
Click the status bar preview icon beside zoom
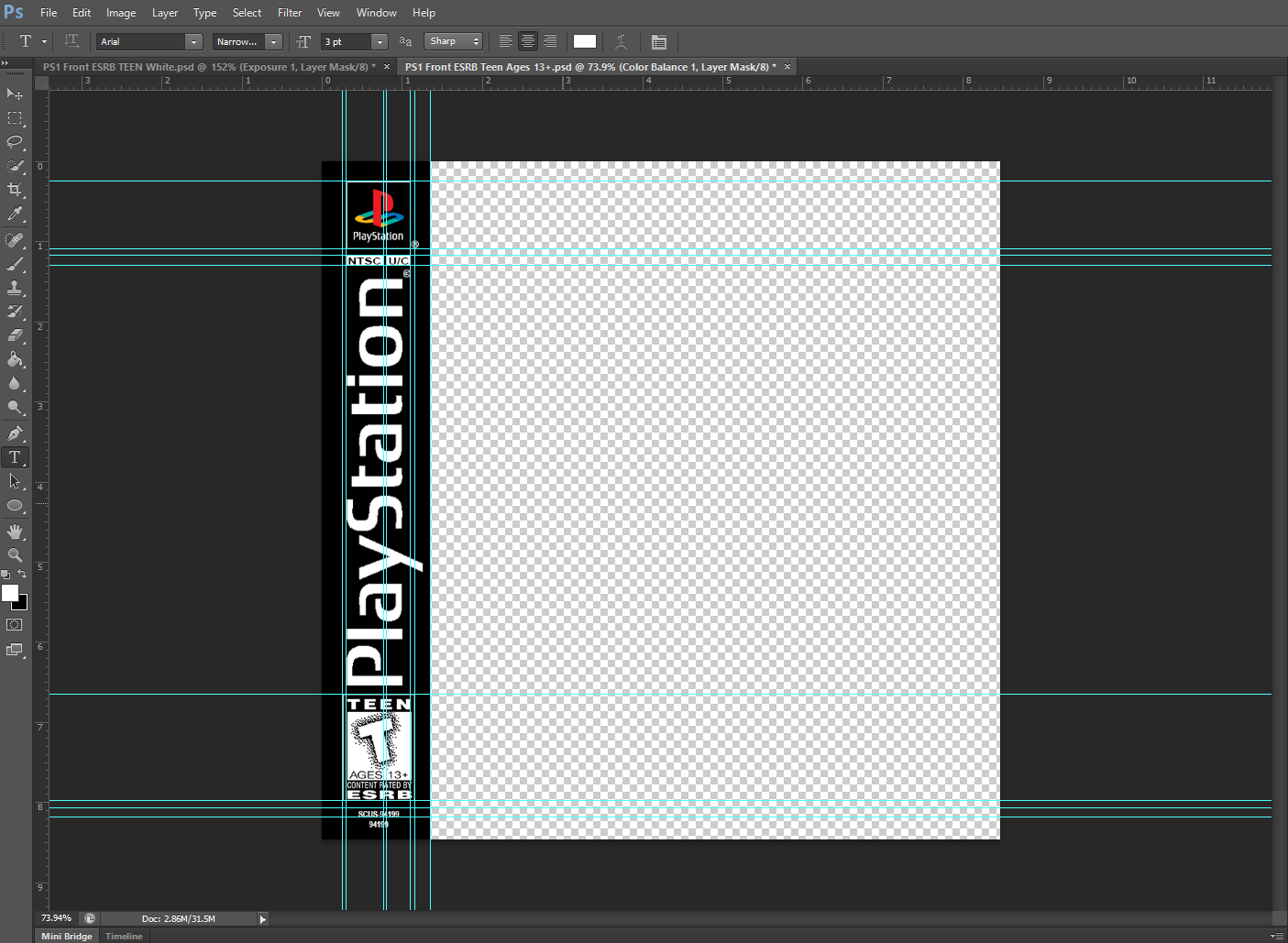(89, 918)
